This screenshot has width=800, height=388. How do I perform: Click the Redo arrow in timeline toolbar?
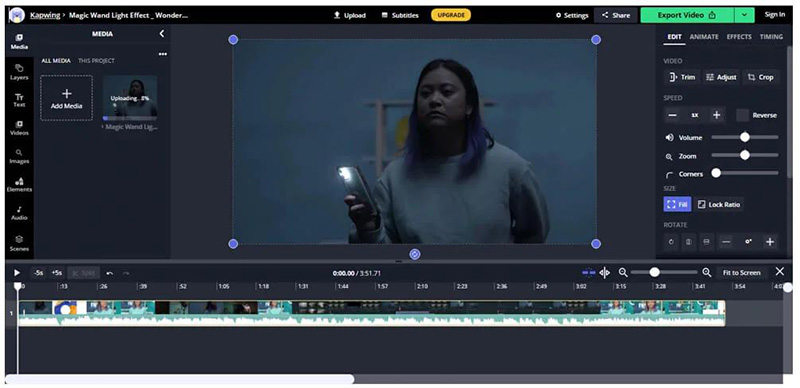pos(126,273)
